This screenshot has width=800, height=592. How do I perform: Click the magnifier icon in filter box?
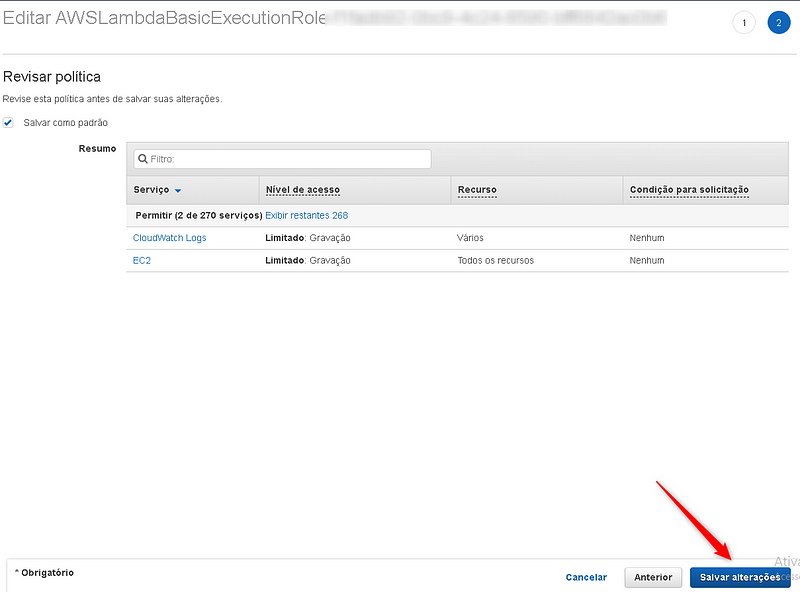click(x=143, y=159)
